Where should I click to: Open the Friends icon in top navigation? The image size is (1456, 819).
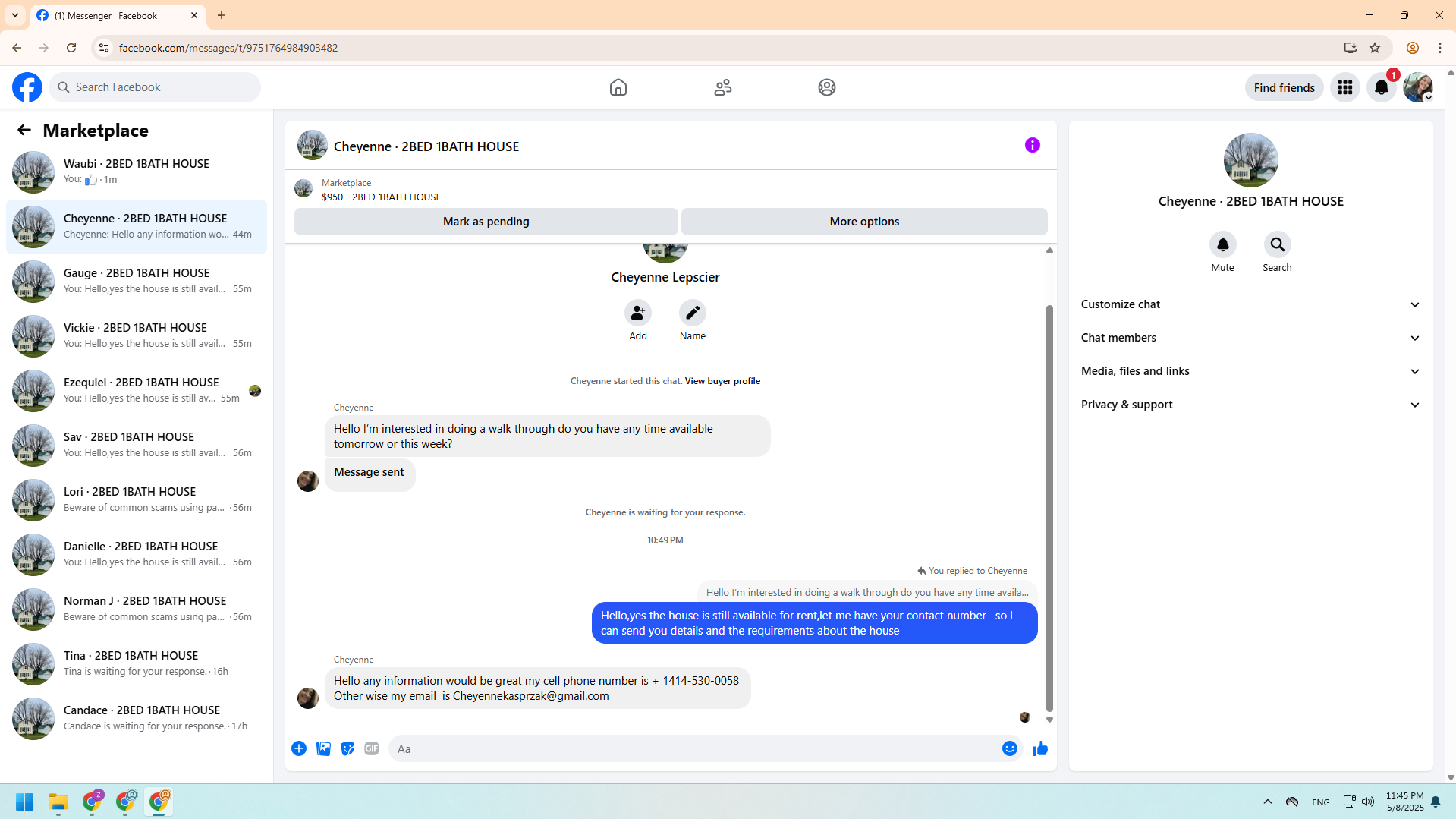pyautogui.click(x=722, y=87)
